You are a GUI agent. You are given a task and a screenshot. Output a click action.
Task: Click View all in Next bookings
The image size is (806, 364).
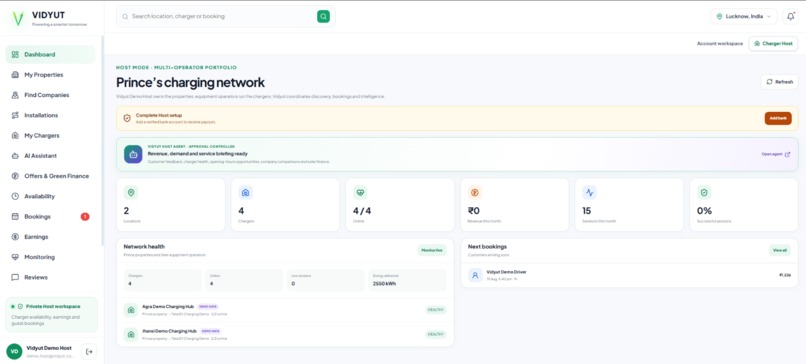(x=780, y=250)
